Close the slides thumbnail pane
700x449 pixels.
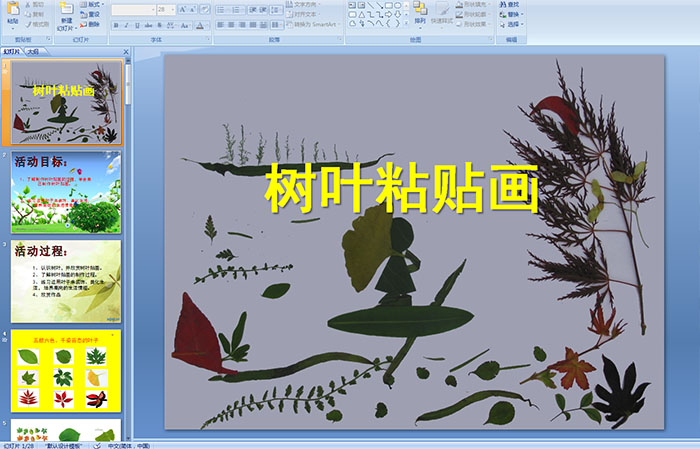[126, 52]
